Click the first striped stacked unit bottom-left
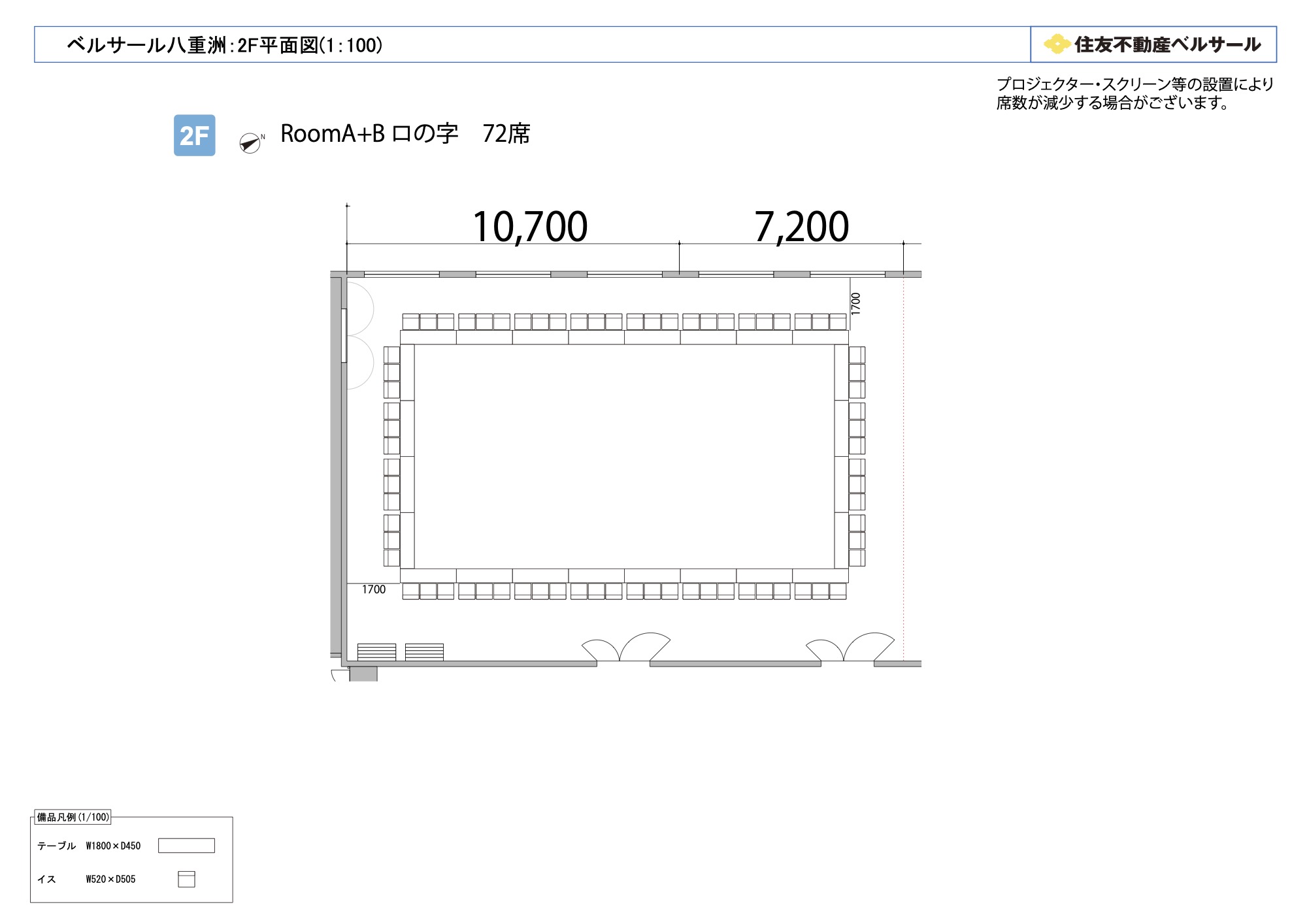 coord(376,652)
